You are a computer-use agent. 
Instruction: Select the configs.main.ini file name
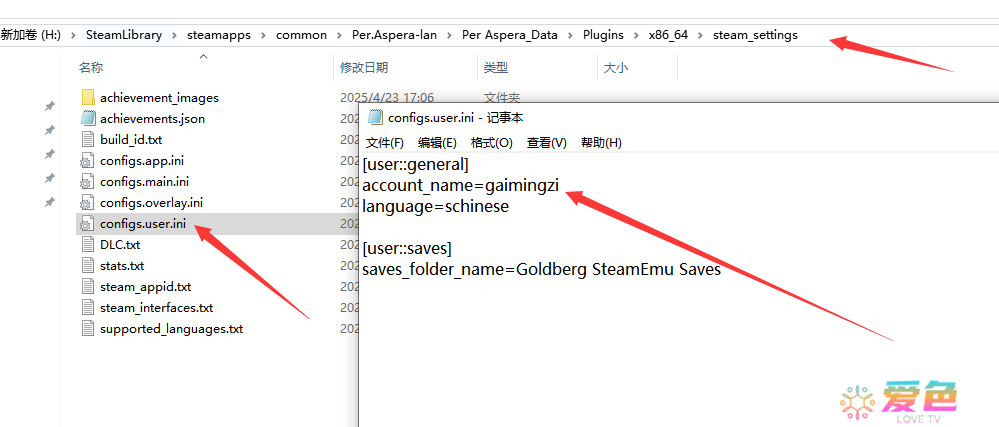[x=145, y=182]
